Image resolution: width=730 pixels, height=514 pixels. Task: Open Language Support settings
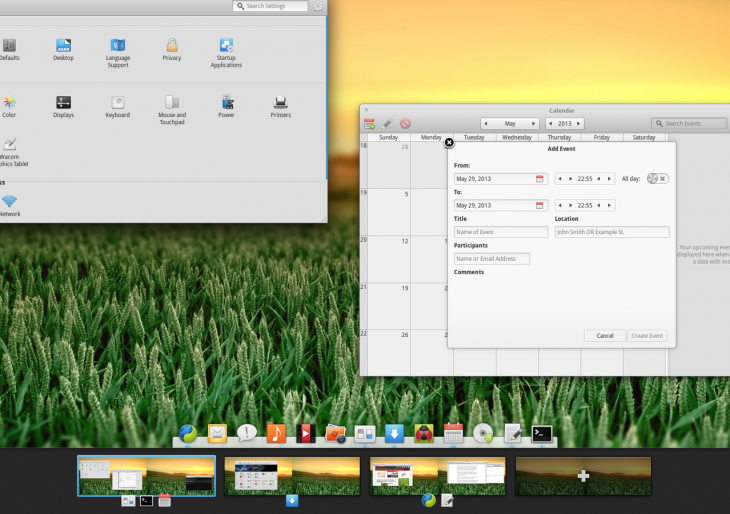pyautogui.click(x=118, y=52)
